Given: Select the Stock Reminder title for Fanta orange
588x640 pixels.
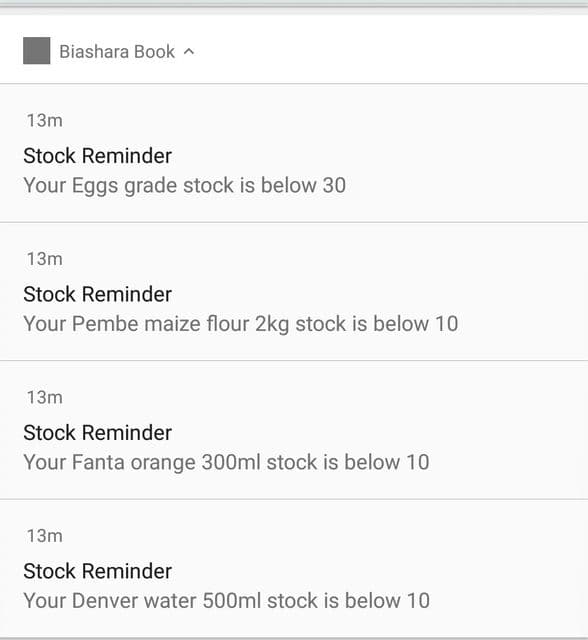Looking at the screenshot, I should (x=98, y=433).
